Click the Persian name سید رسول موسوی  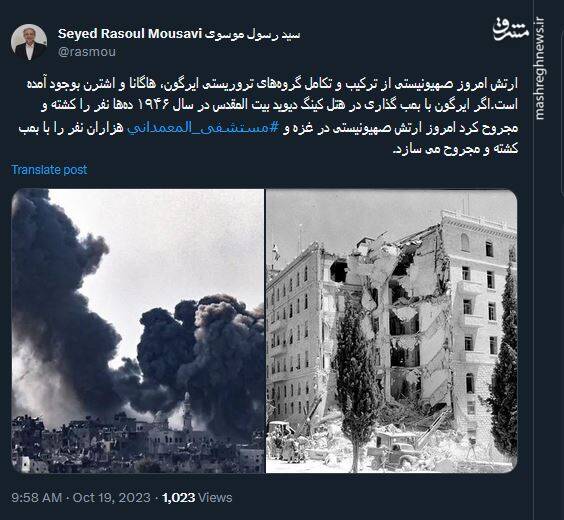[x=252, y=35]
